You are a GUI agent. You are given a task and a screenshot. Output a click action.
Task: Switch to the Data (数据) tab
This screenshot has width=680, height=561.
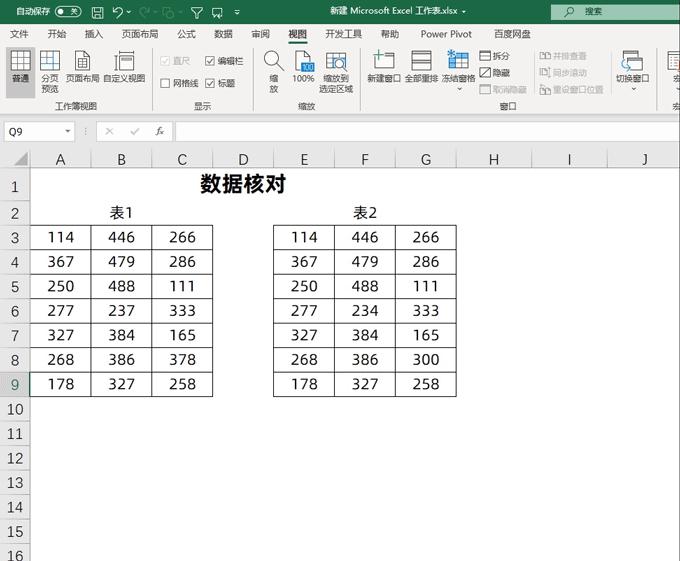coord(223,34)
